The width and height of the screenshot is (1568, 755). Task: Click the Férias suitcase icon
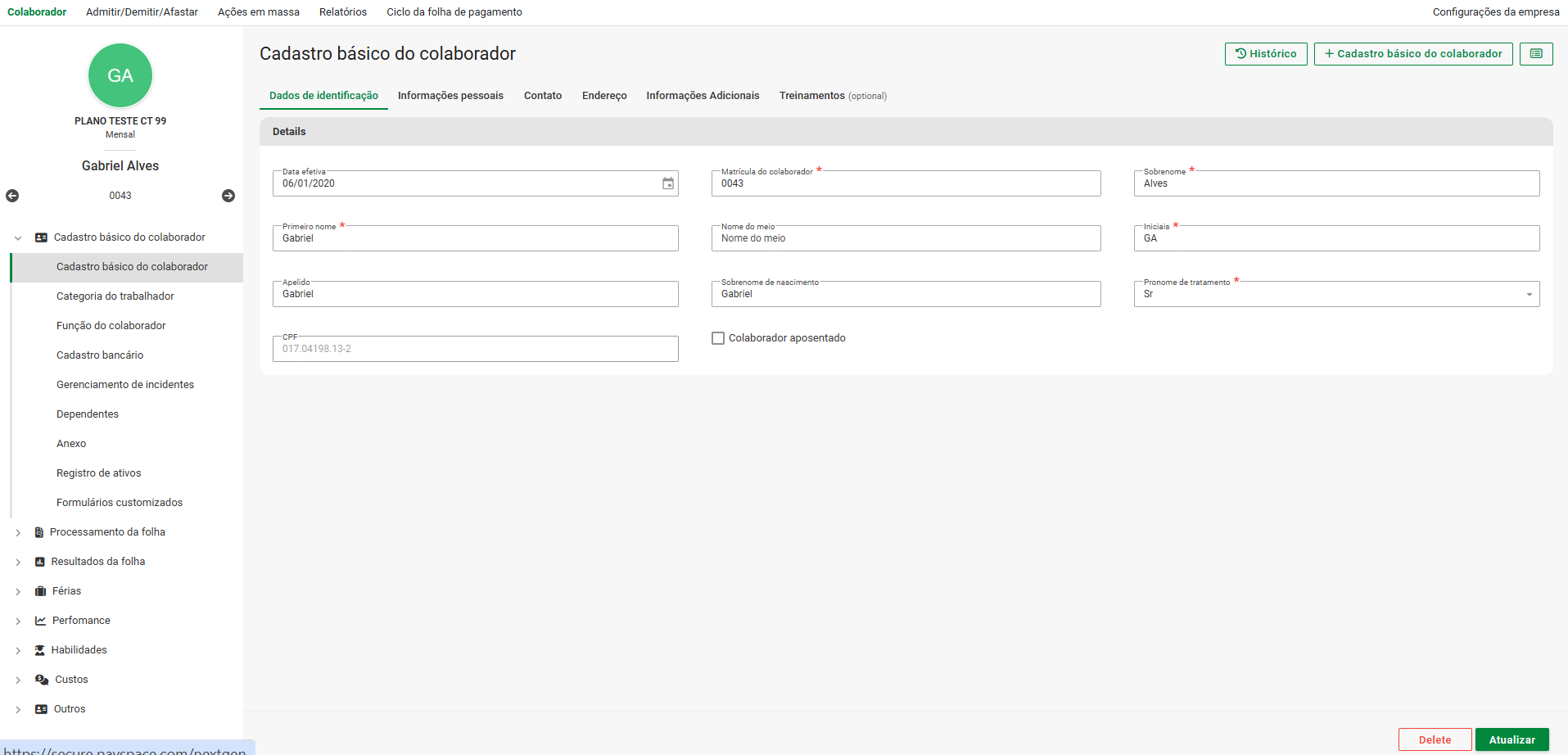tap(40, 591)
